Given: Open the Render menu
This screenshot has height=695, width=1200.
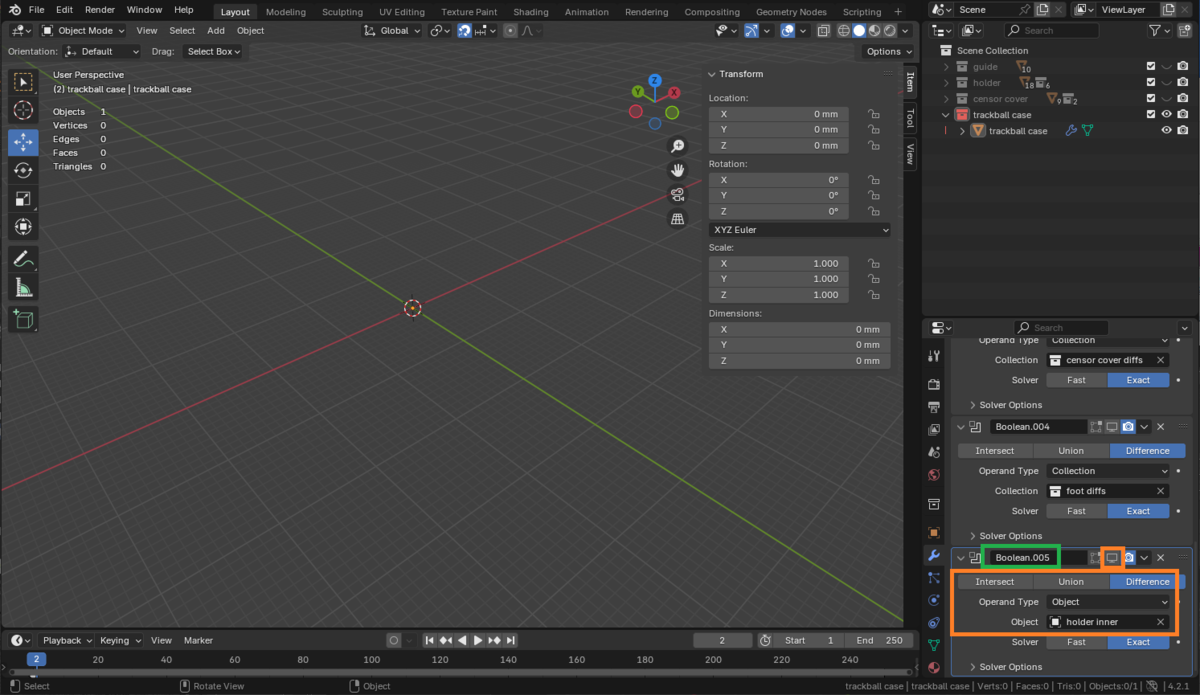Looking at the screenshot, I should pyautogui.click(x=100, y=9).
